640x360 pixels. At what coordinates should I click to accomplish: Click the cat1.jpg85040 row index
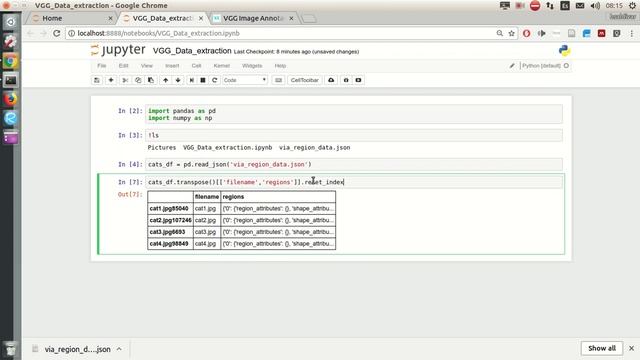pos(169,209)
